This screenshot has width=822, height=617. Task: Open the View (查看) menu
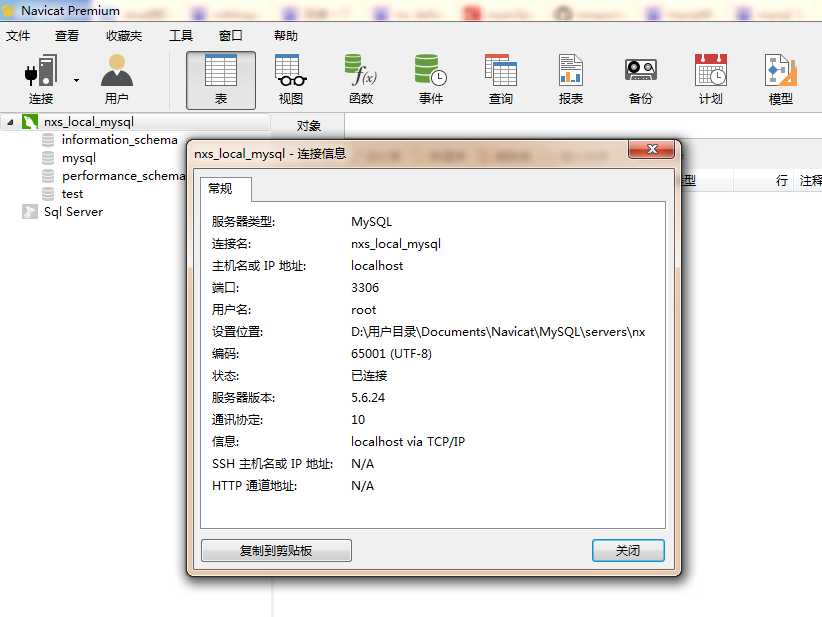click(67, 36)
